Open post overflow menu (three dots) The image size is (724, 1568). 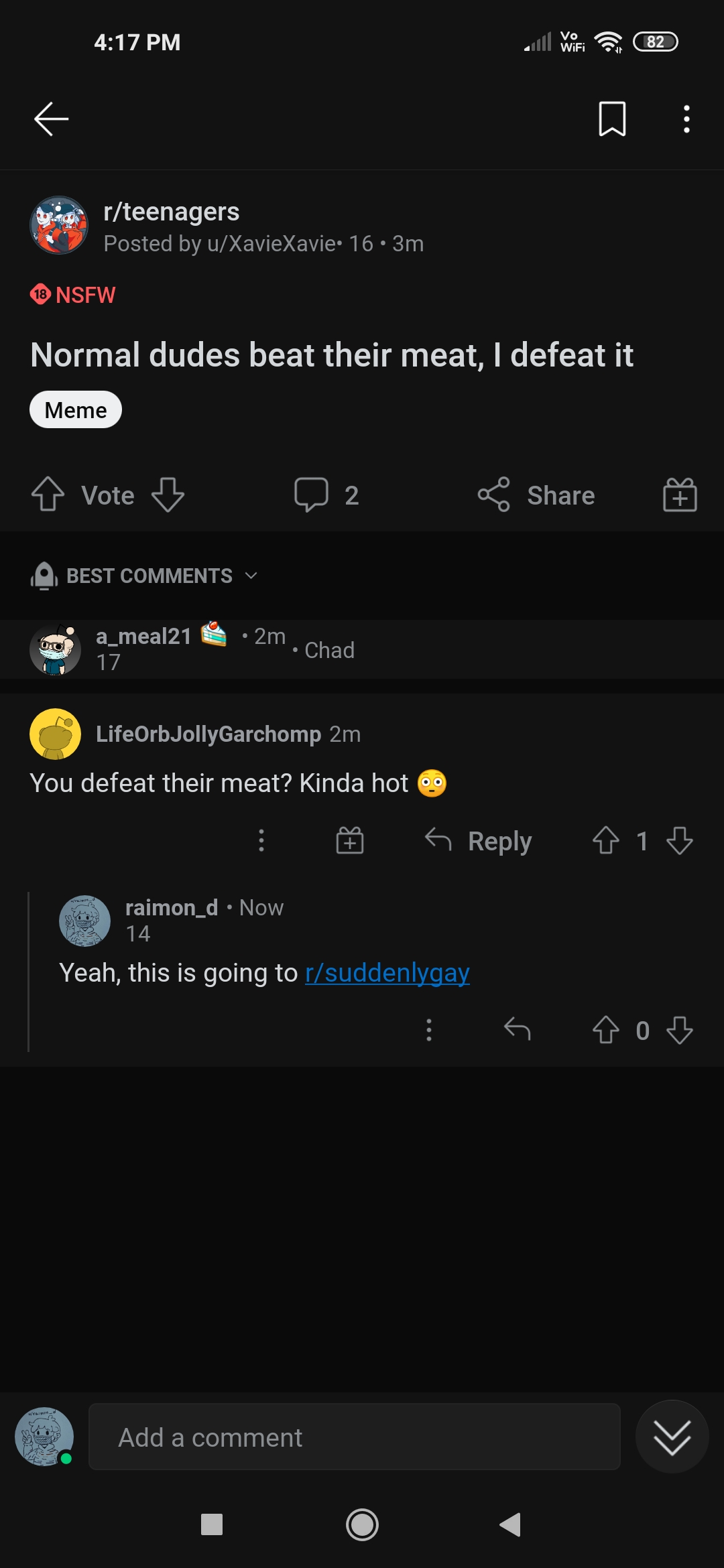coord(686,119)
